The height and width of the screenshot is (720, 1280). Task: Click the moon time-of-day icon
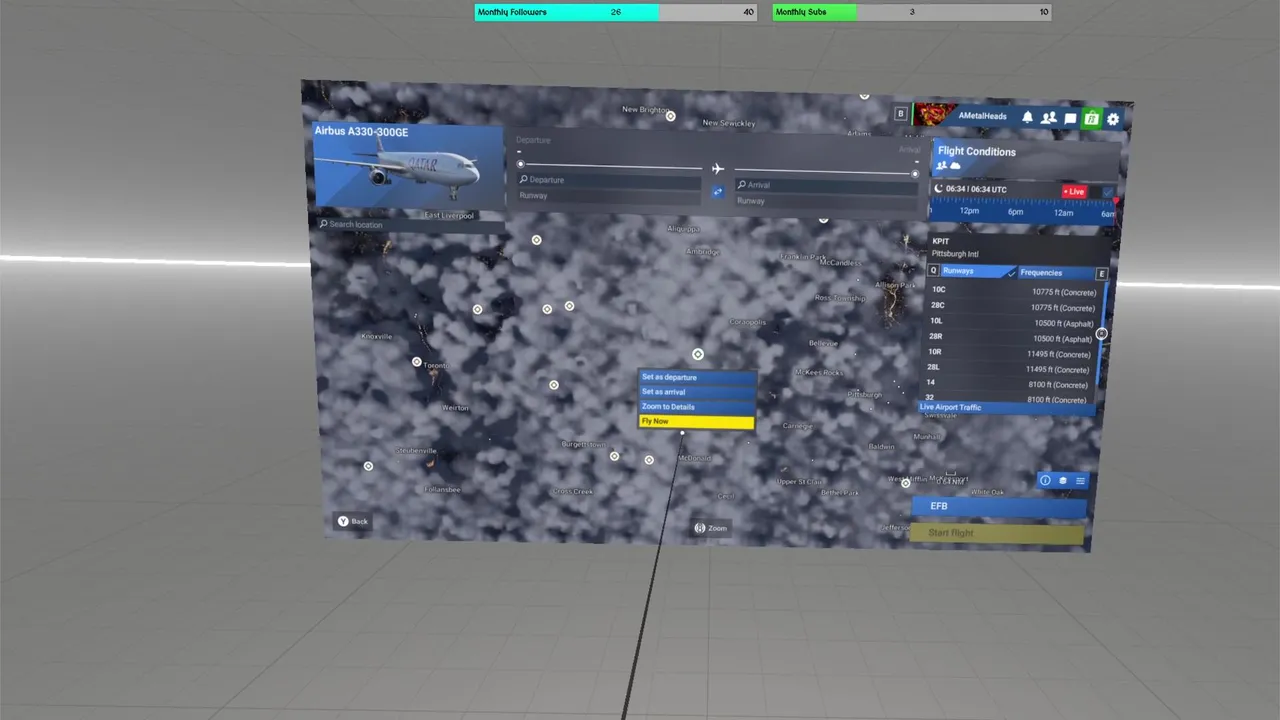point(938,188)
